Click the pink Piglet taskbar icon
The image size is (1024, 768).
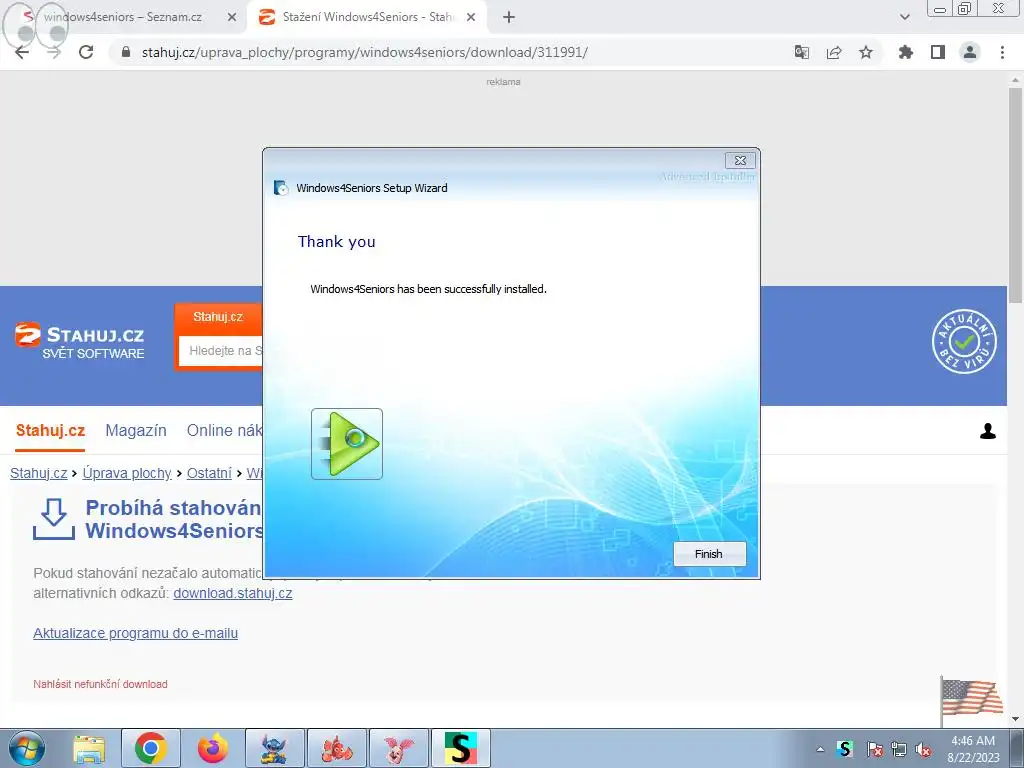[399, 748]
